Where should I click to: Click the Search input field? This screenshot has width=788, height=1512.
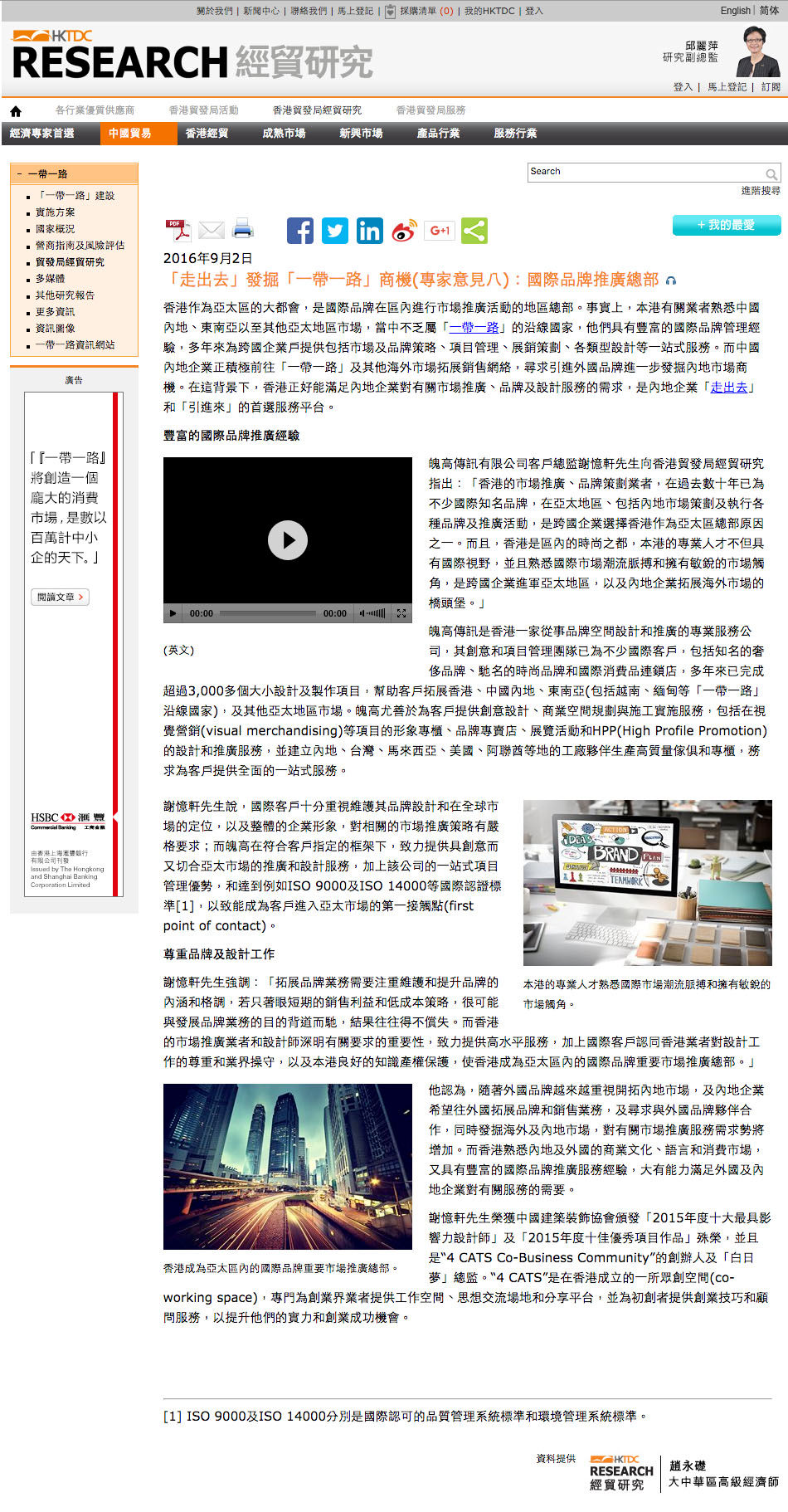(645, 173)
